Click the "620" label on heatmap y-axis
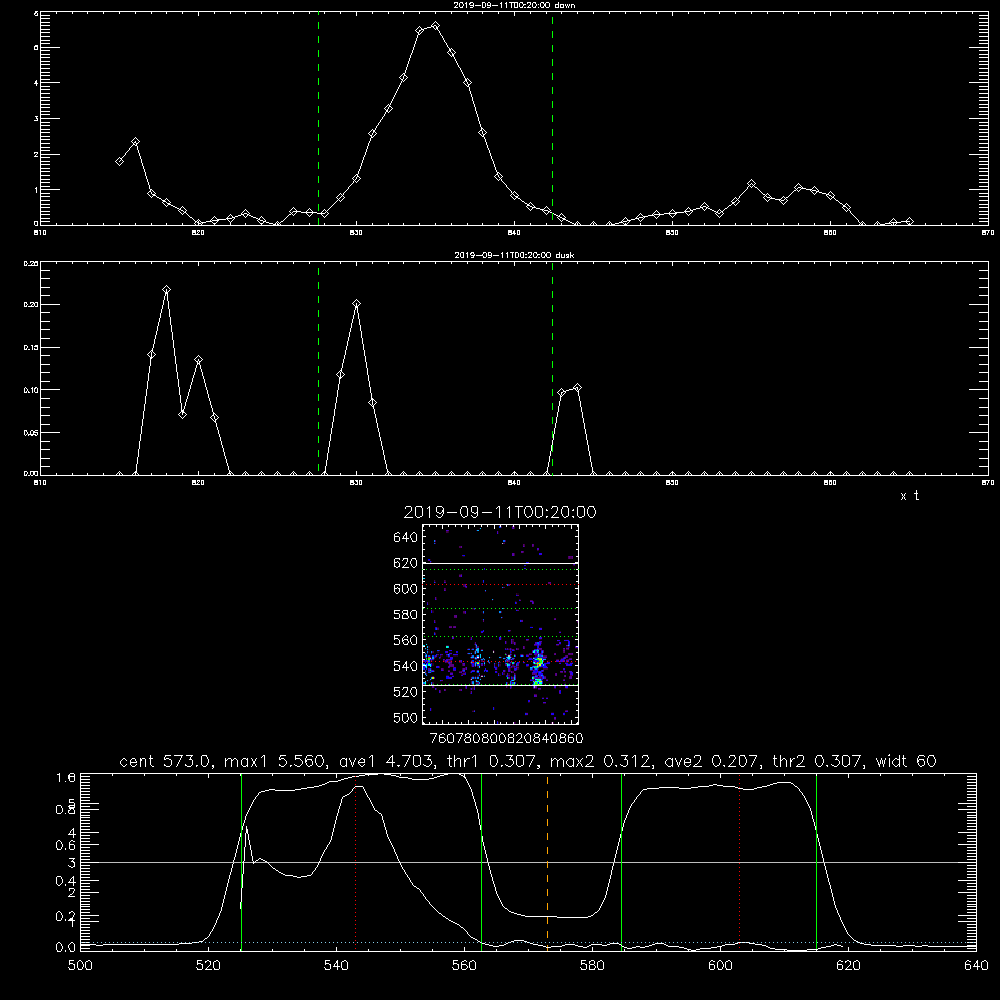The width and height of the screenshot is (1000, 1000). (405, 563)
